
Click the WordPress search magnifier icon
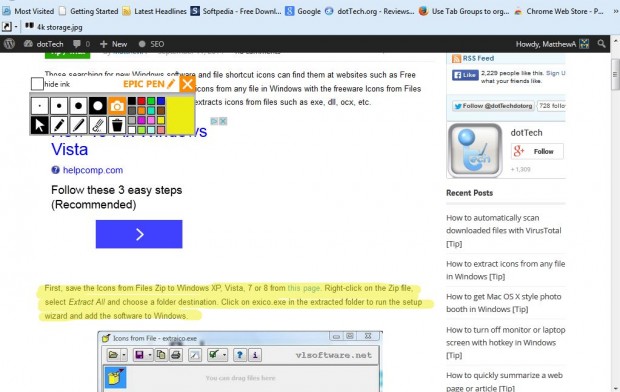click(x=601, y=44)
